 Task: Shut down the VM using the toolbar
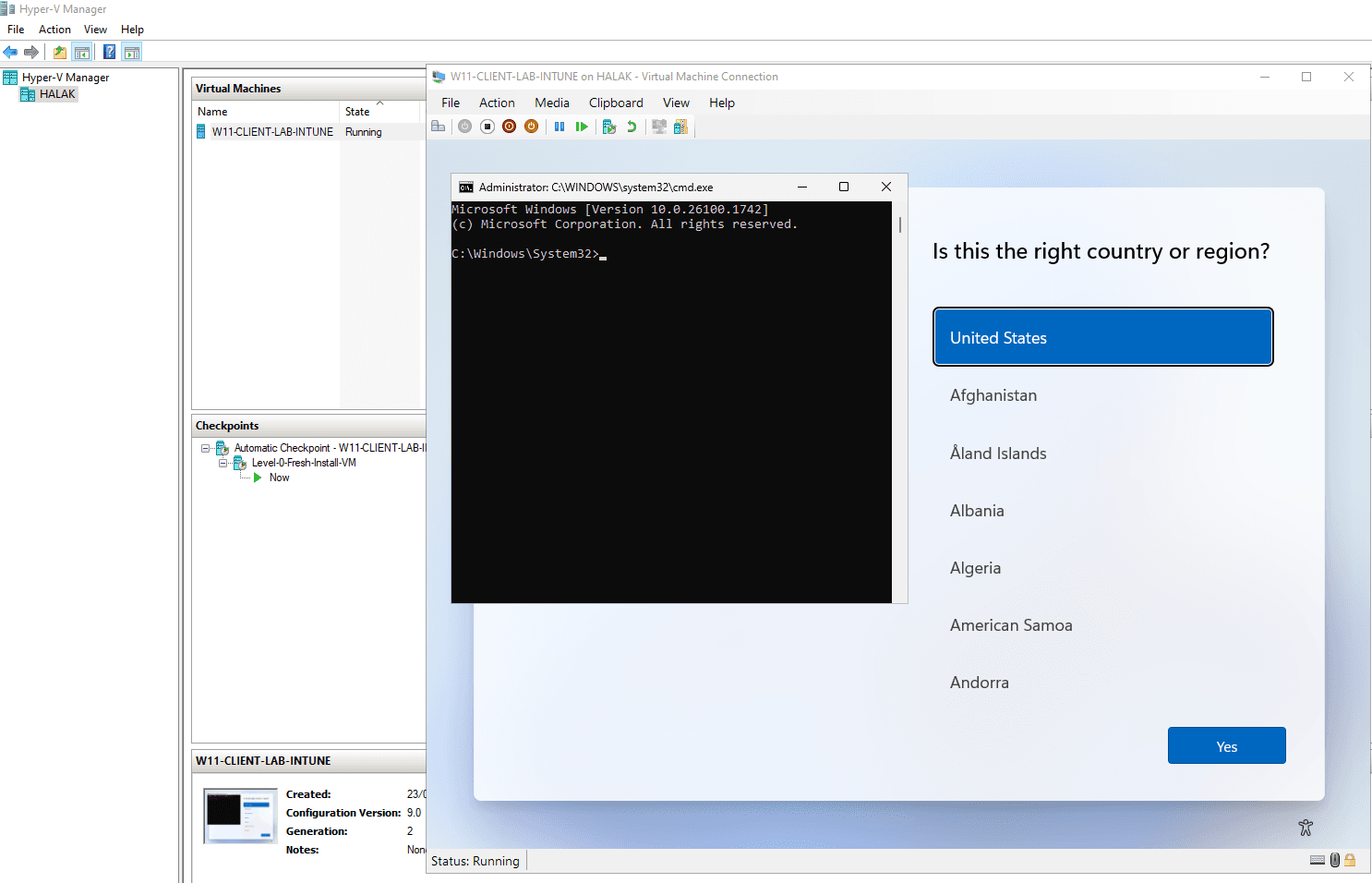(509, 127)
